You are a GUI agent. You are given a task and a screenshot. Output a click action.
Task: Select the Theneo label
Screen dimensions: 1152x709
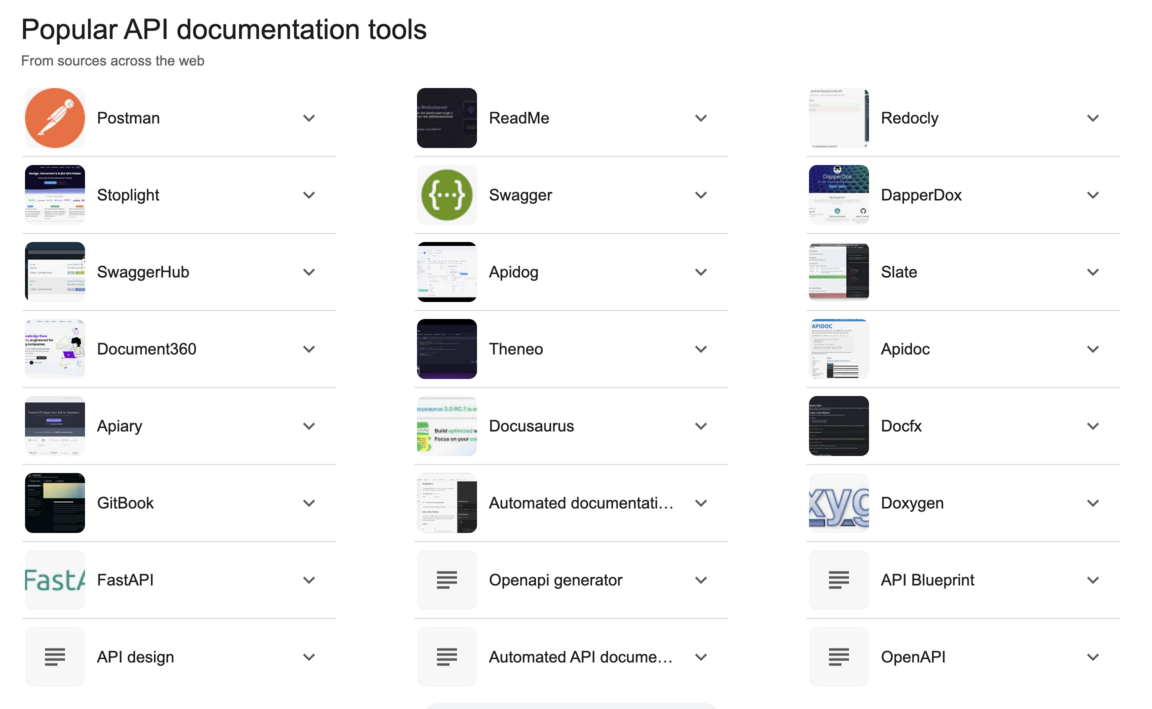pos(516,349)
